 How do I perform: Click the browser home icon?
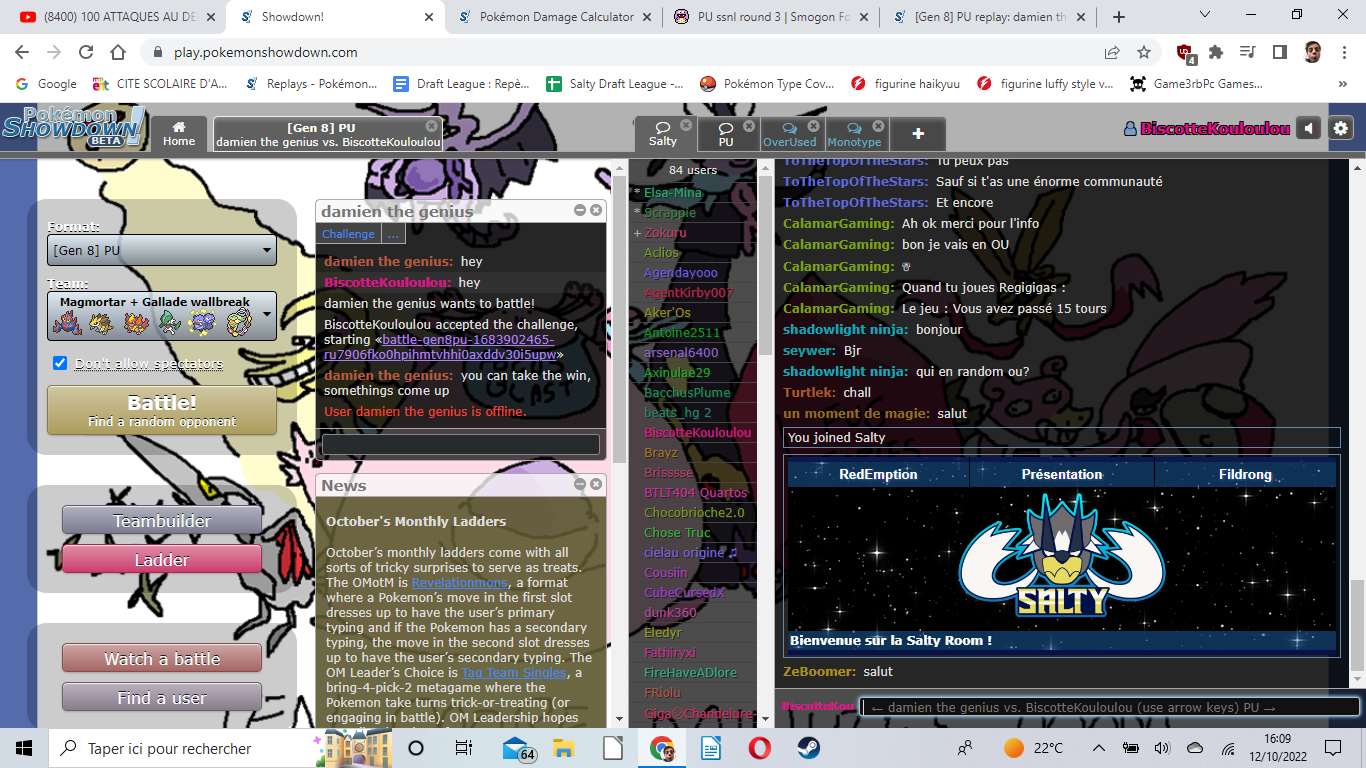[x=118, y=52]
